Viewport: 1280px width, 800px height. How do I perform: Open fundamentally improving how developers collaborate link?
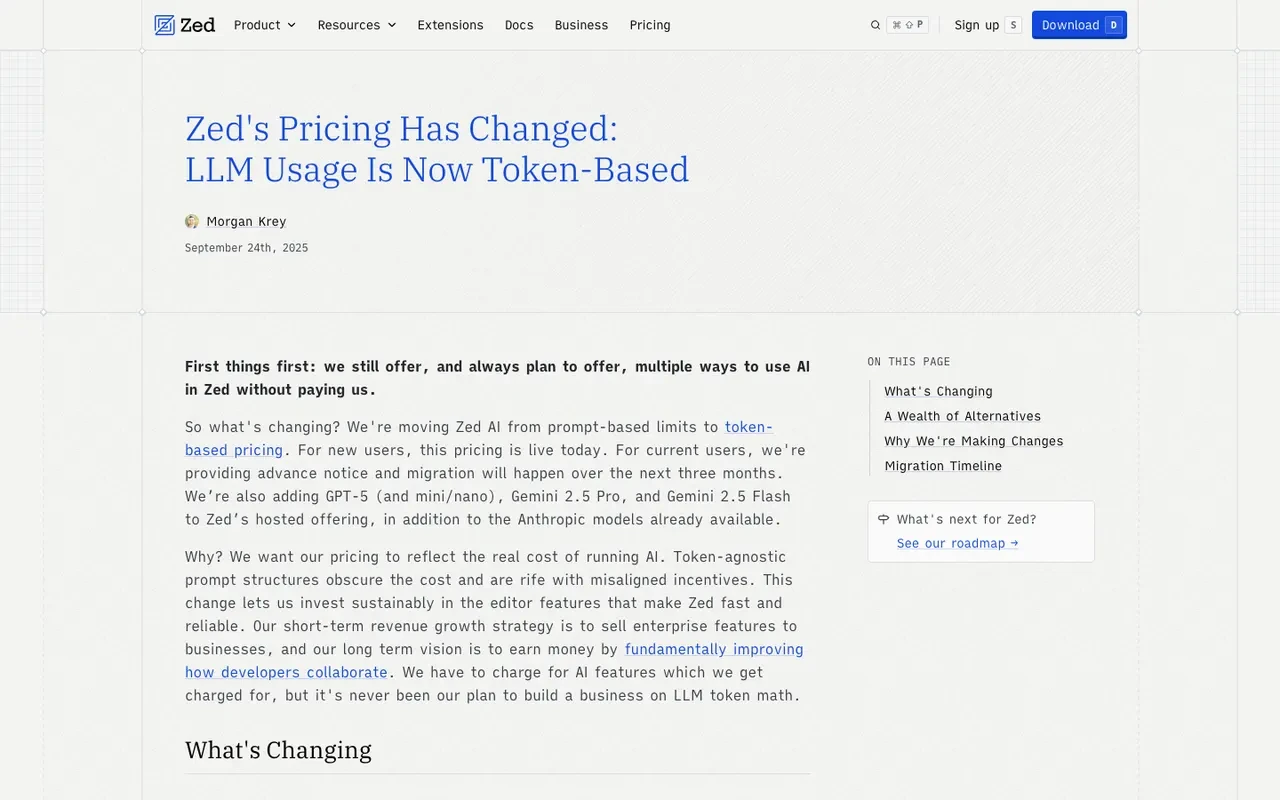tap(494, 661)
